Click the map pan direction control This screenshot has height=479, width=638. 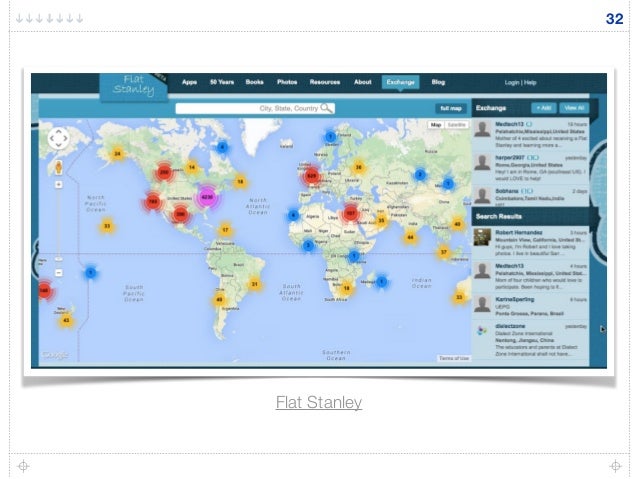pos(59,138)
